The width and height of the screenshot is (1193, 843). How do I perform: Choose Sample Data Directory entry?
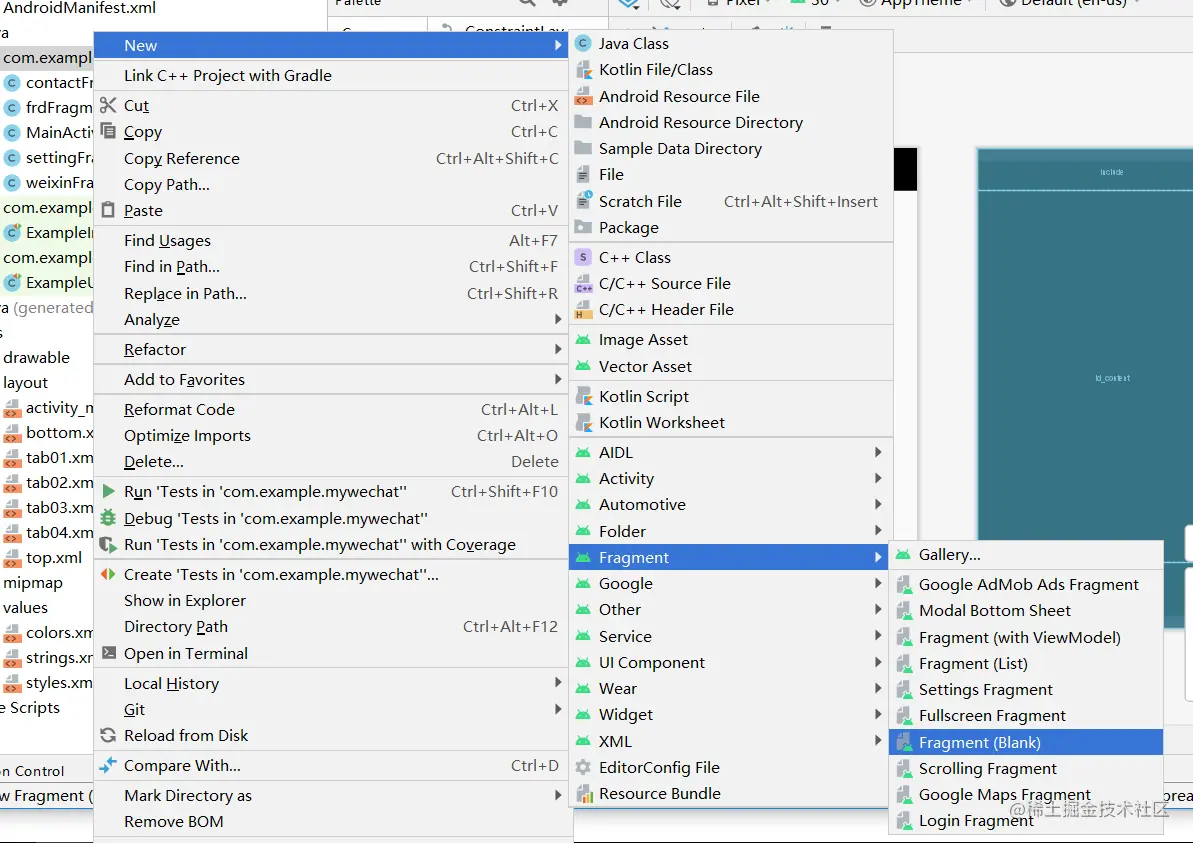(730, 148)
